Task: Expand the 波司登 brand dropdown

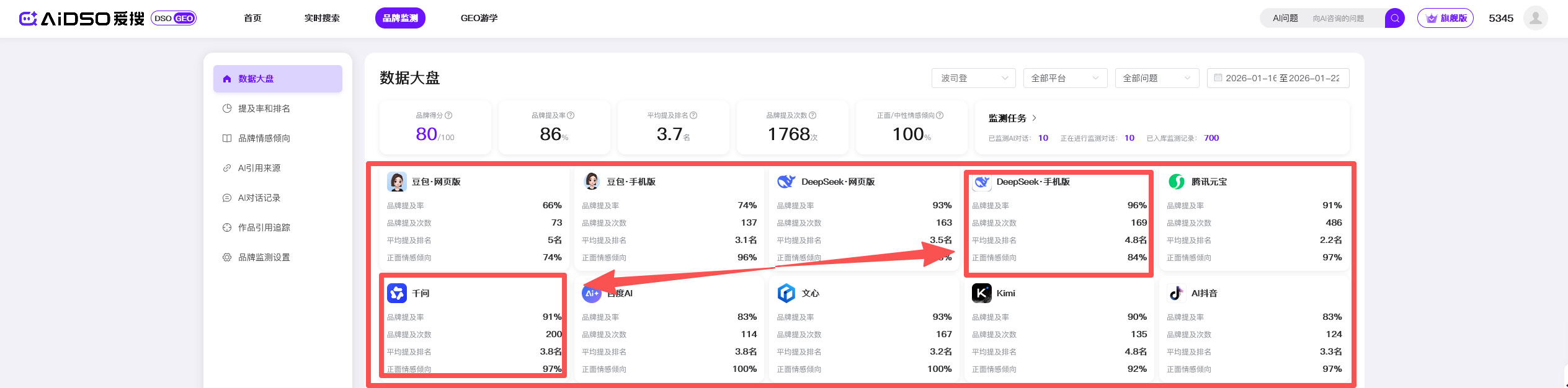Action: click(973, 78)
